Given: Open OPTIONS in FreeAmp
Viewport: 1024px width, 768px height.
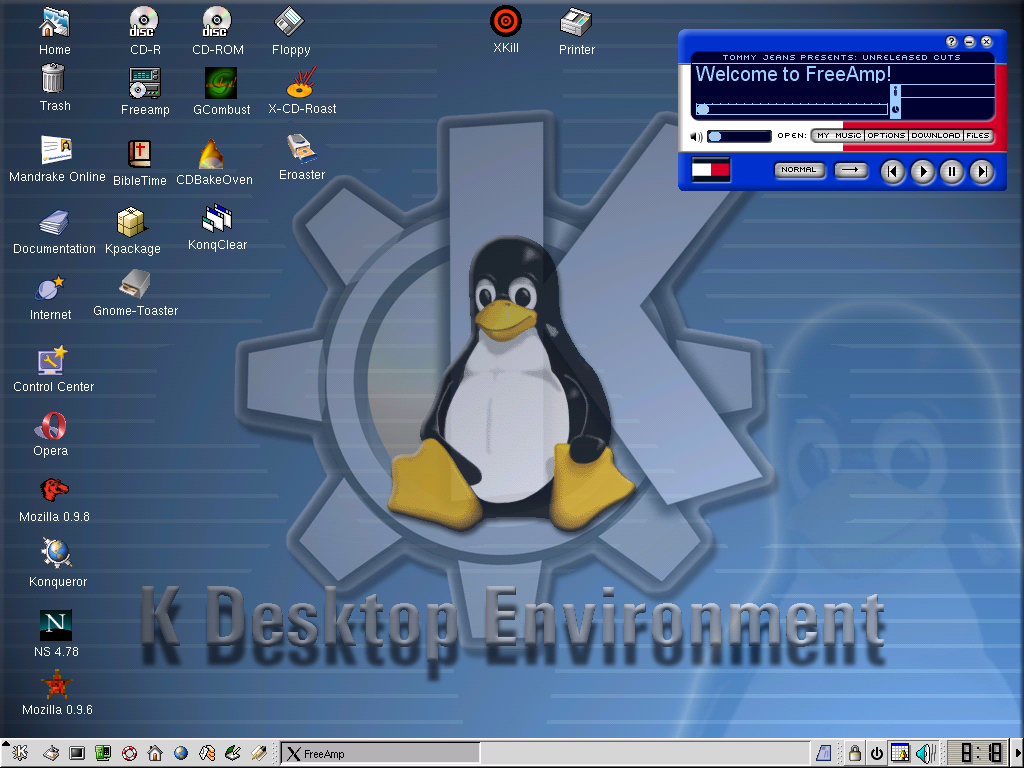Looking at the screenshot, I should pyautogui.click(x=886, y=135).
